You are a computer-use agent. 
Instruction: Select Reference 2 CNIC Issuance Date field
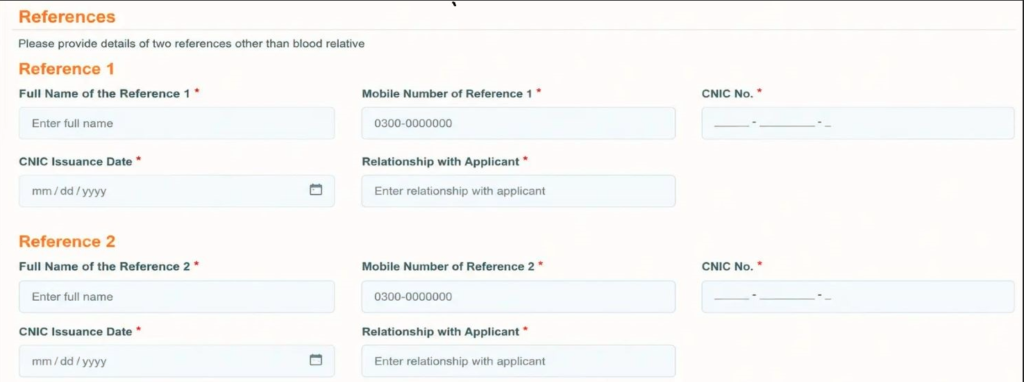[x=176, y=361]
